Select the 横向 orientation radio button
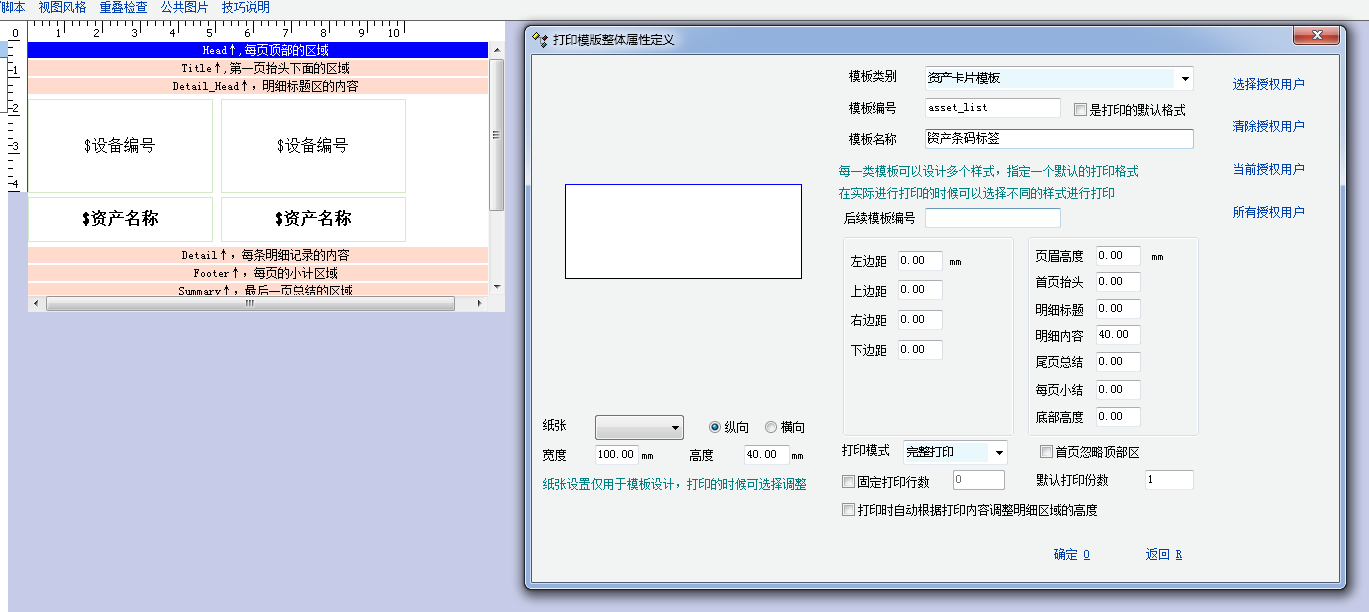The image size is (1369, 612). point(771,427)
